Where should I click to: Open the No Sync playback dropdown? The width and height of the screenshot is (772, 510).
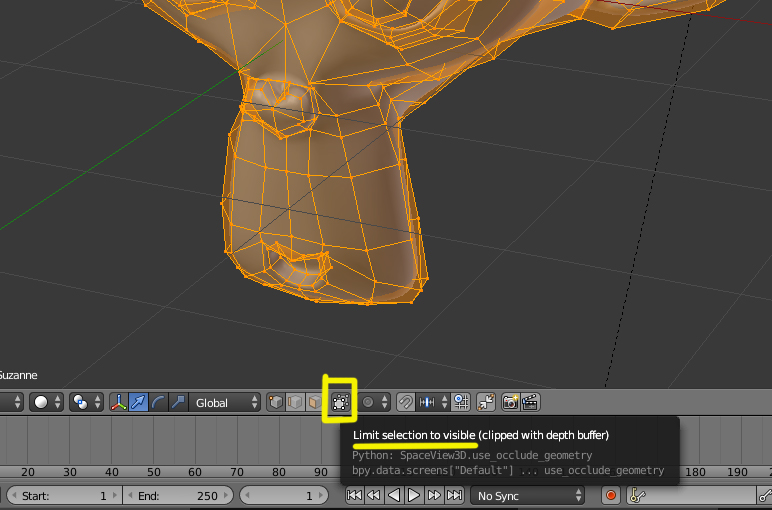point(529,495)
